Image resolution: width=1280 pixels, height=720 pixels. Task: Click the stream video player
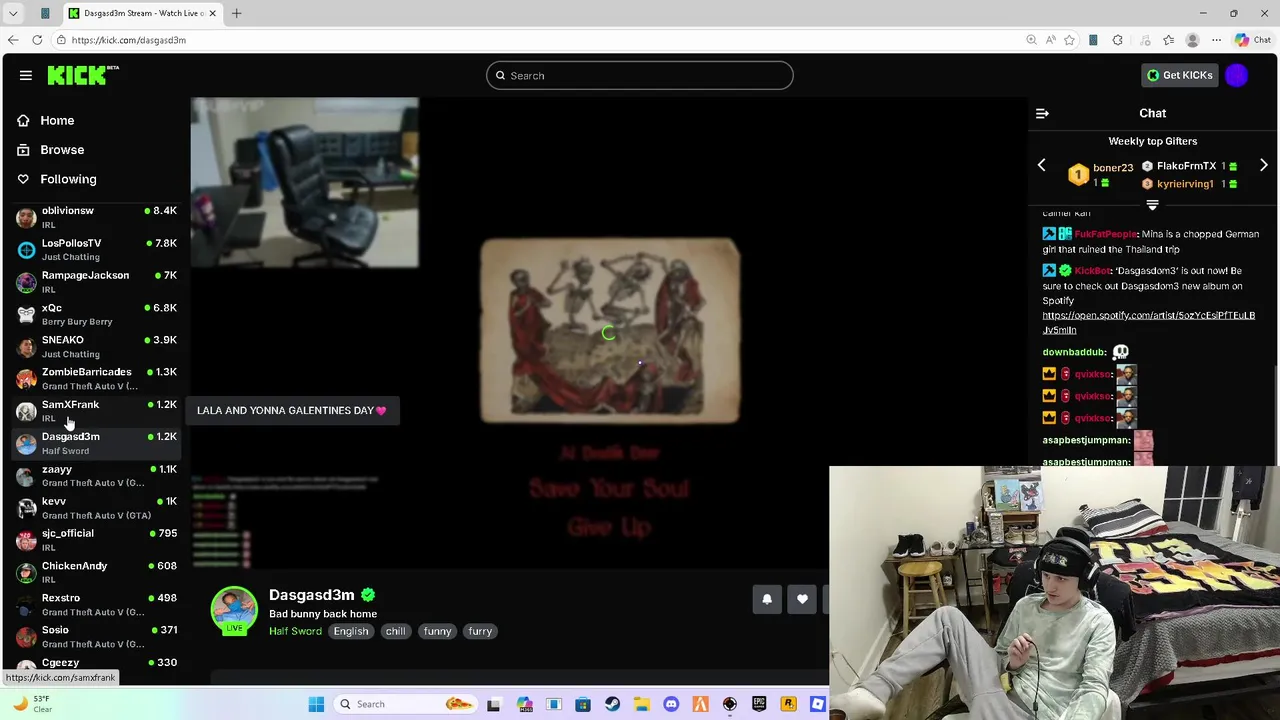point(609,333)
